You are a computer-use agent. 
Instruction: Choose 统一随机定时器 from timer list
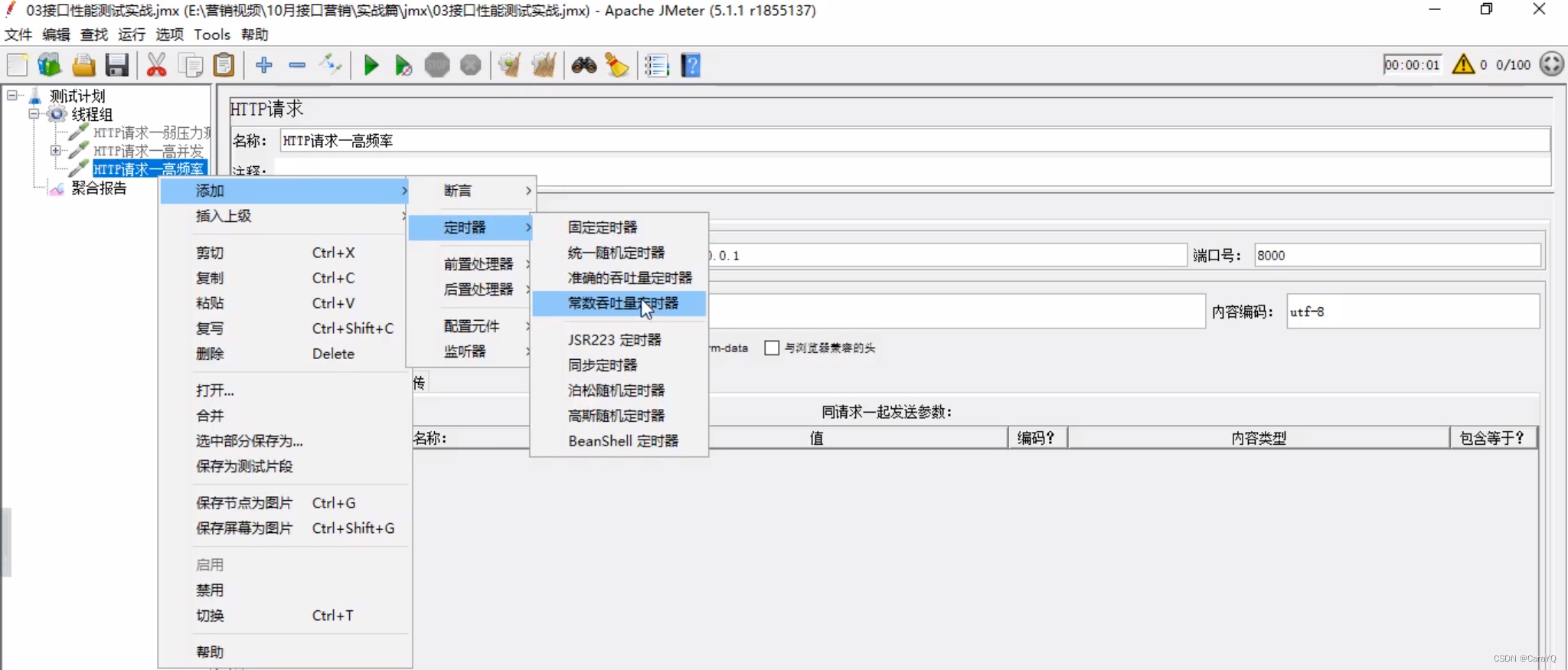[619, 253]
